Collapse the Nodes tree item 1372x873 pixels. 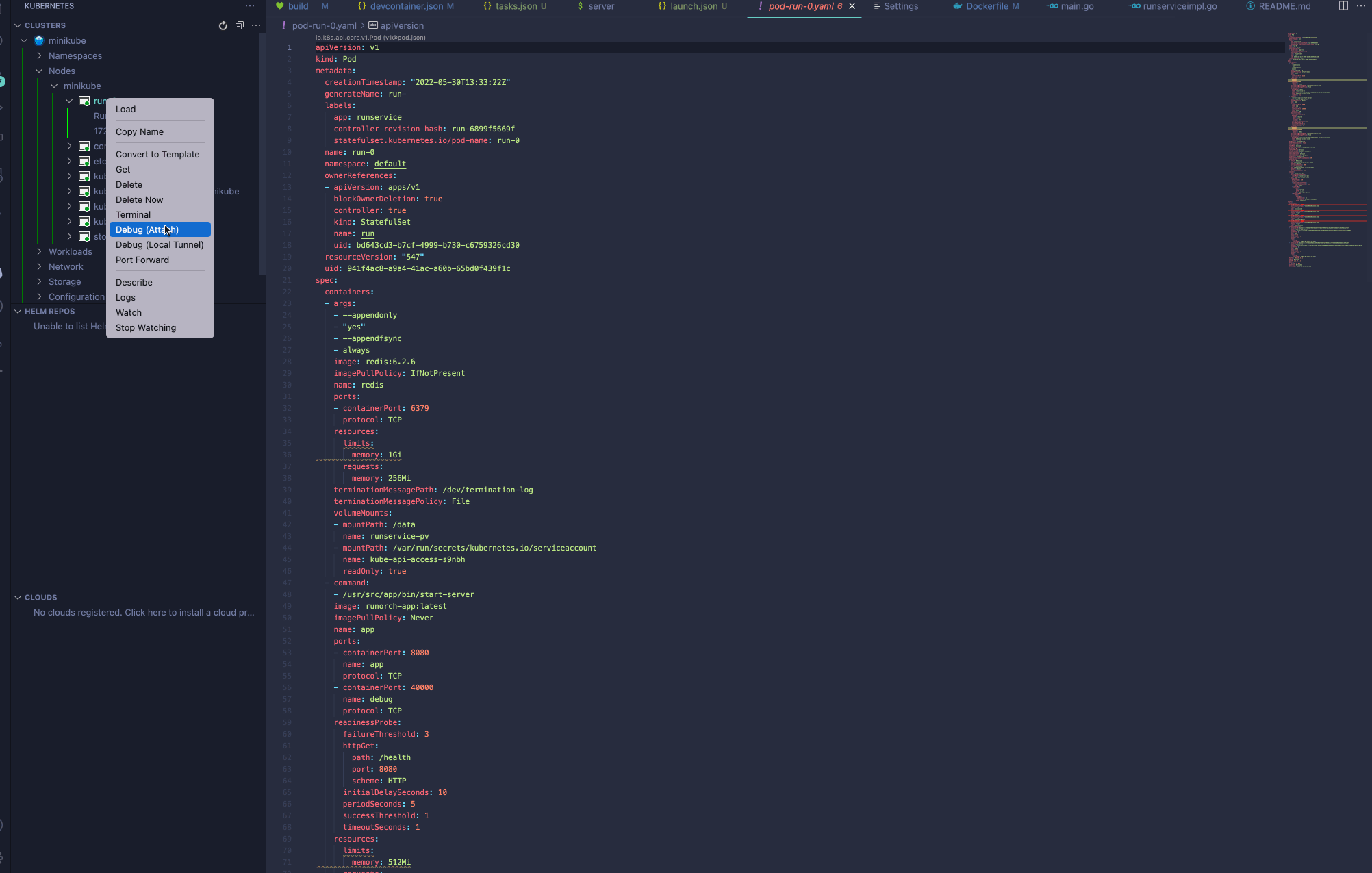[40, 71]
